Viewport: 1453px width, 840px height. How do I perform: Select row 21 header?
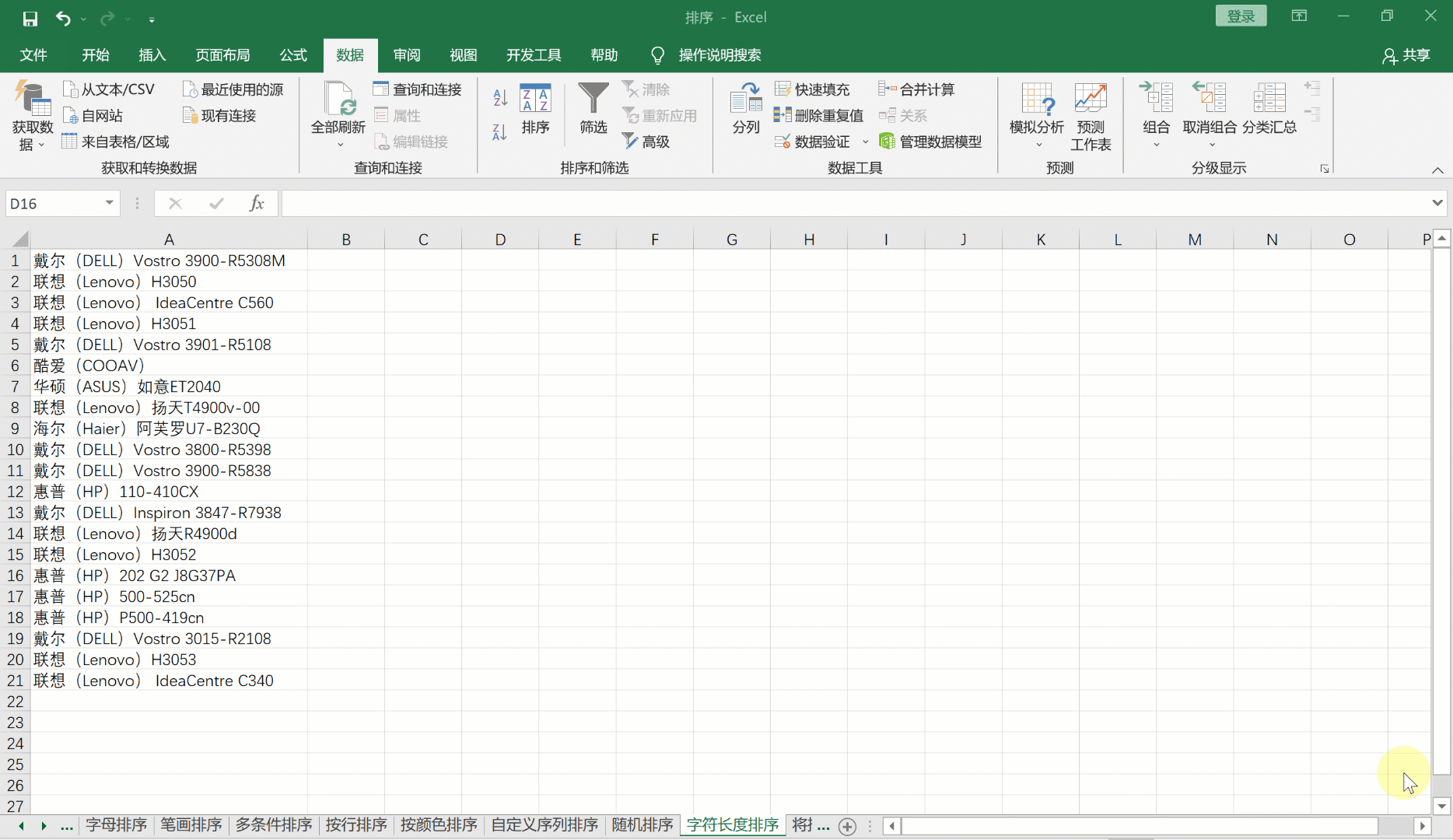[x=16, y=681]
